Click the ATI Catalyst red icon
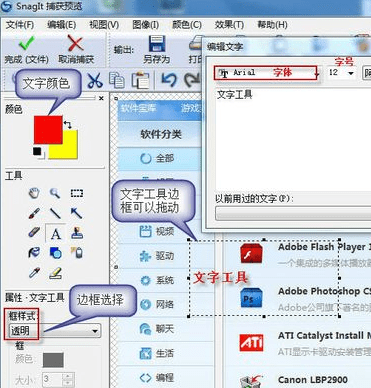 (x=251, y=342)
